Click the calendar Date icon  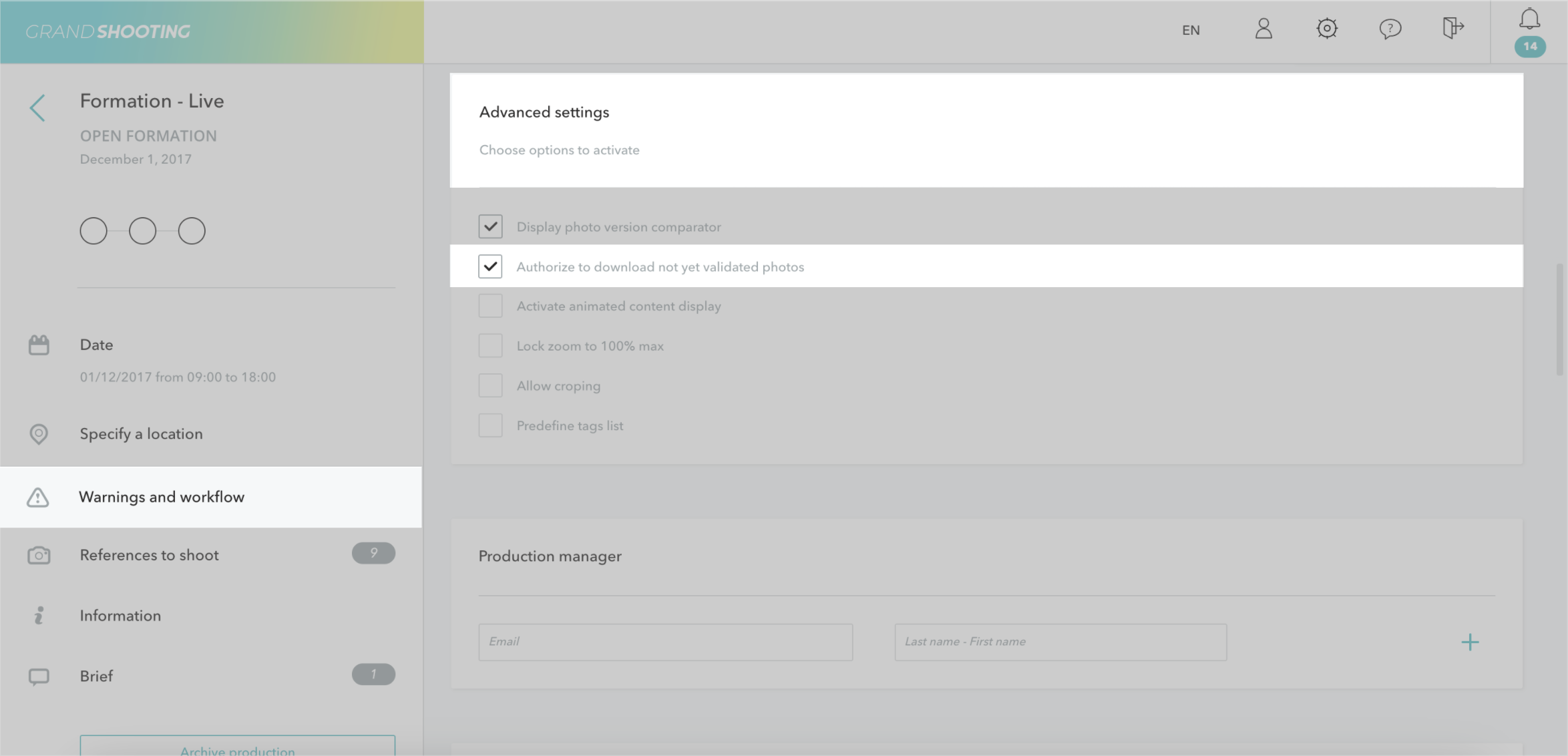tap(39, 345)
